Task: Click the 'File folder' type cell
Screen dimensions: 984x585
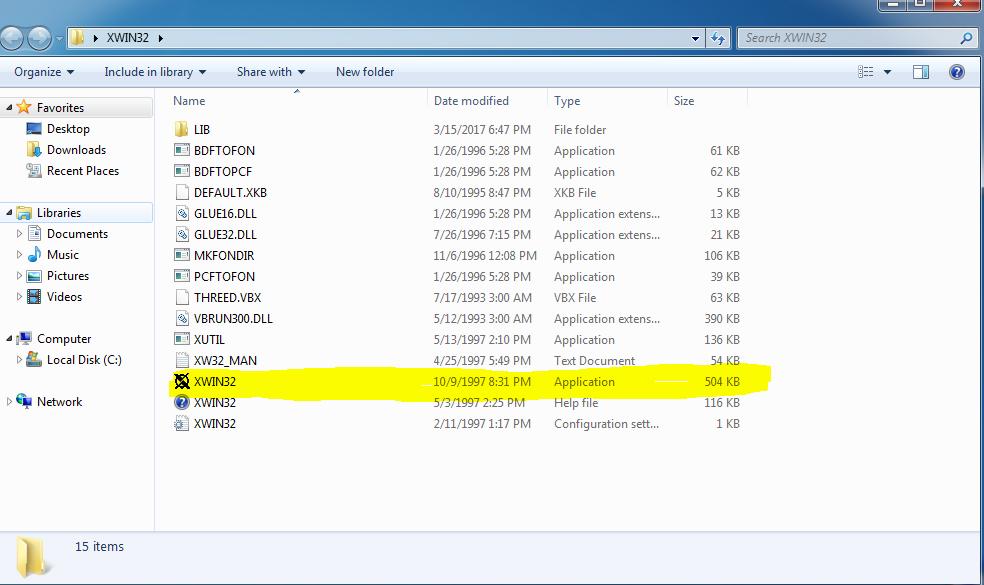Action: (580, 129)
